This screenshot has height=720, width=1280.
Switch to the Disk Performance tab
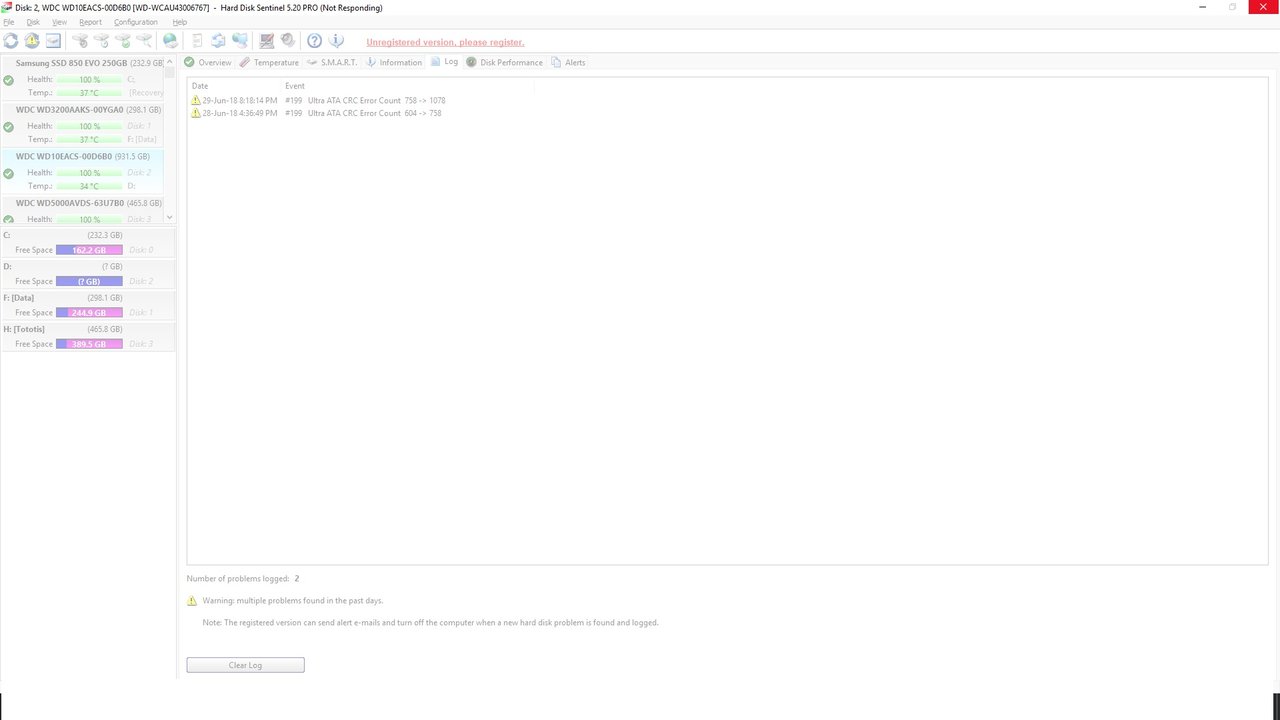(505, 62)
